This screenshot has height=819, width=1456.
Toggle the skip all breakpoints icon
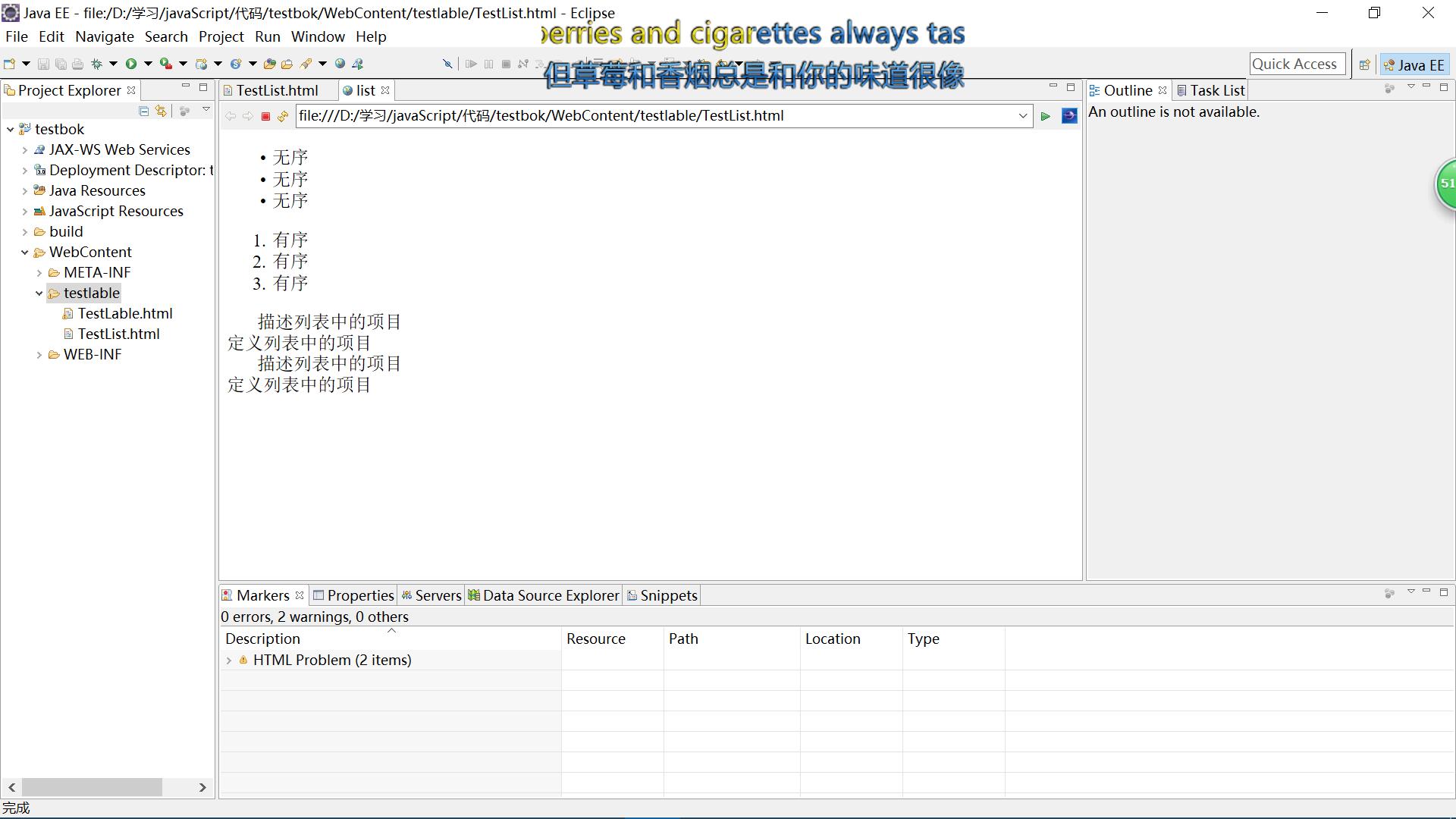pyautogui.click(x=447, y=64)
